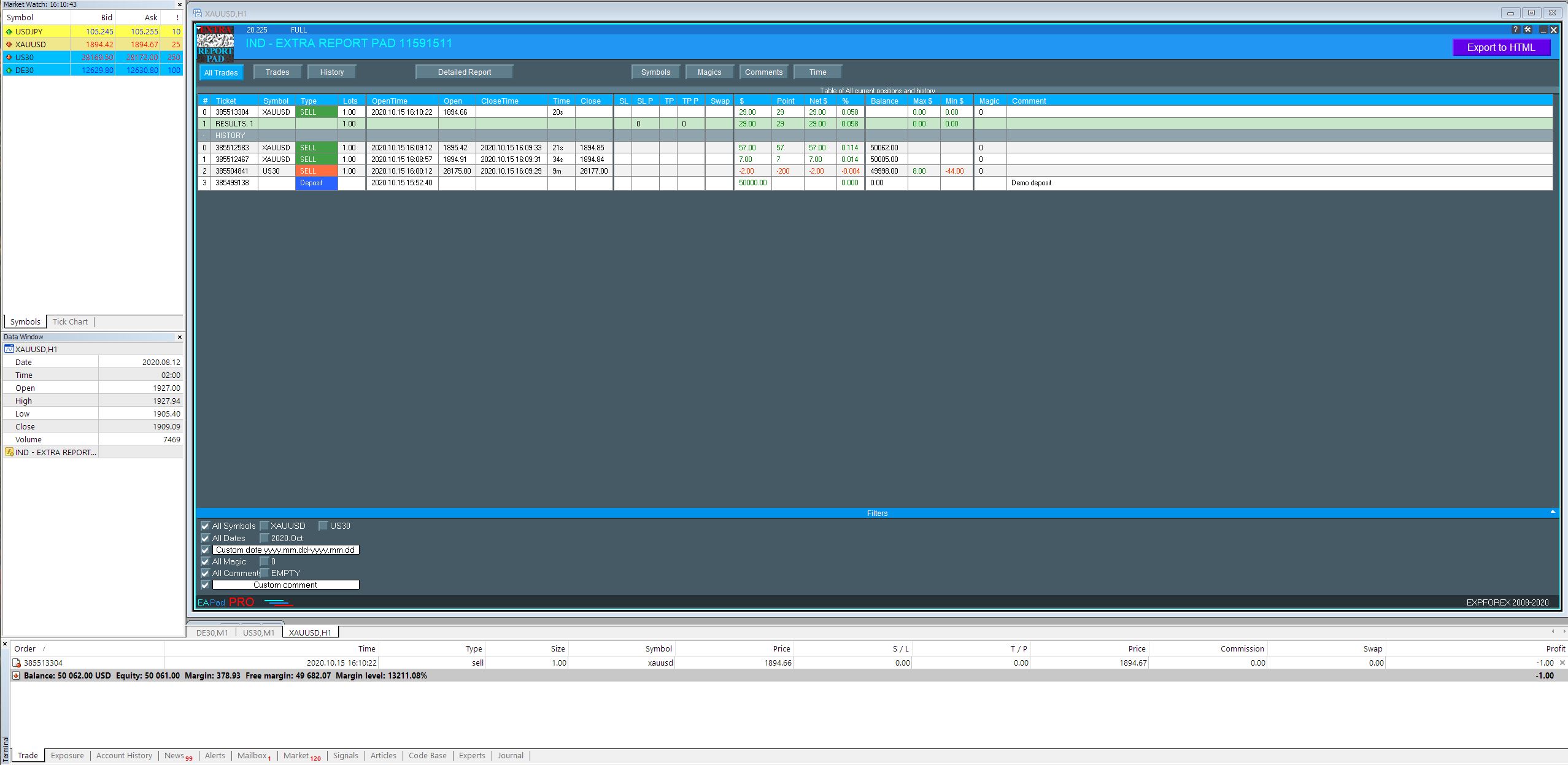The height and width of the screenshot is (765, 1568).
Task: Export the report to HTML
Action: pos(1501,47)
